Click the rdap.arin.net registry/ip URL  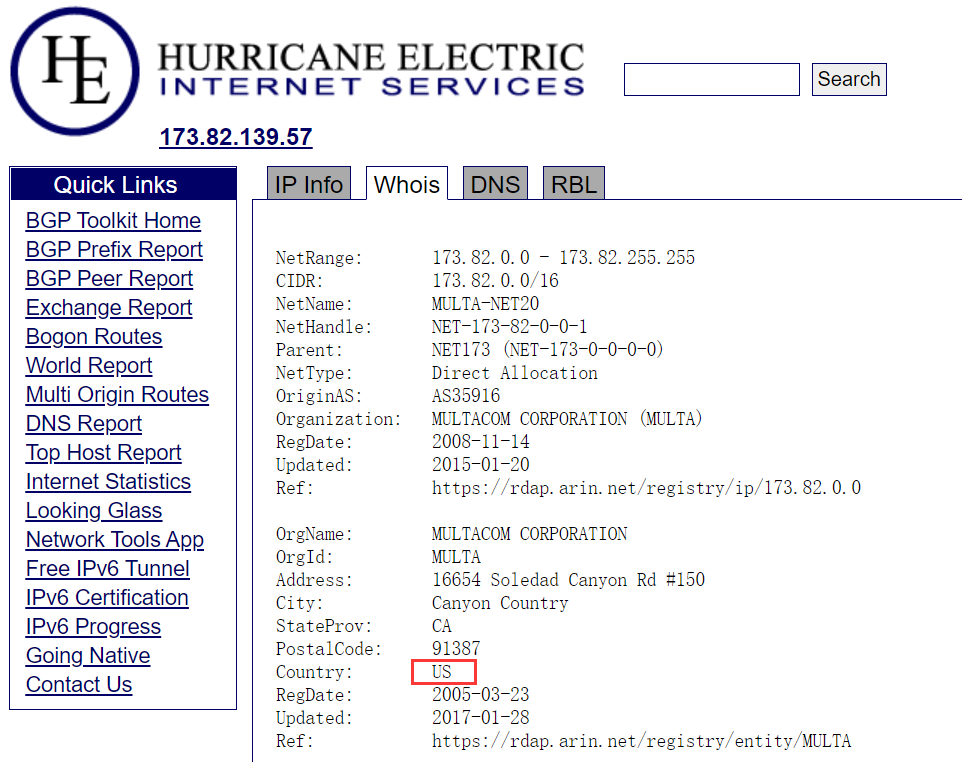click(x=646, y=488)
